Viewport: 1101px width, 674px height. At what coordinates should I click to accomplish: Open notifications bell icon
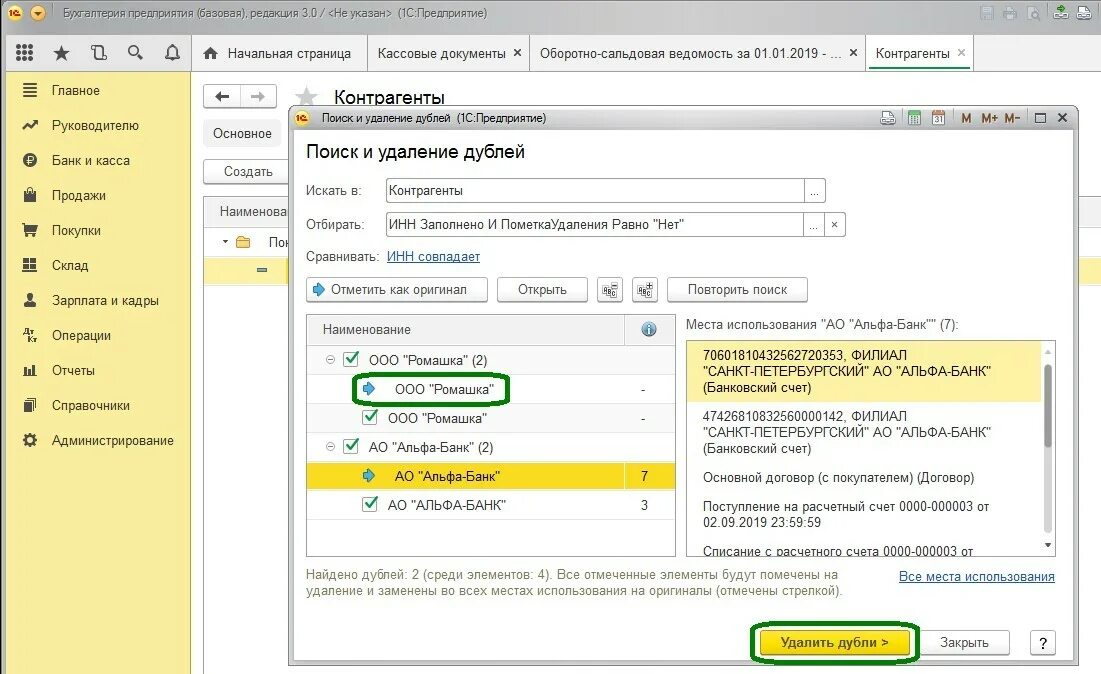(172, 53)
